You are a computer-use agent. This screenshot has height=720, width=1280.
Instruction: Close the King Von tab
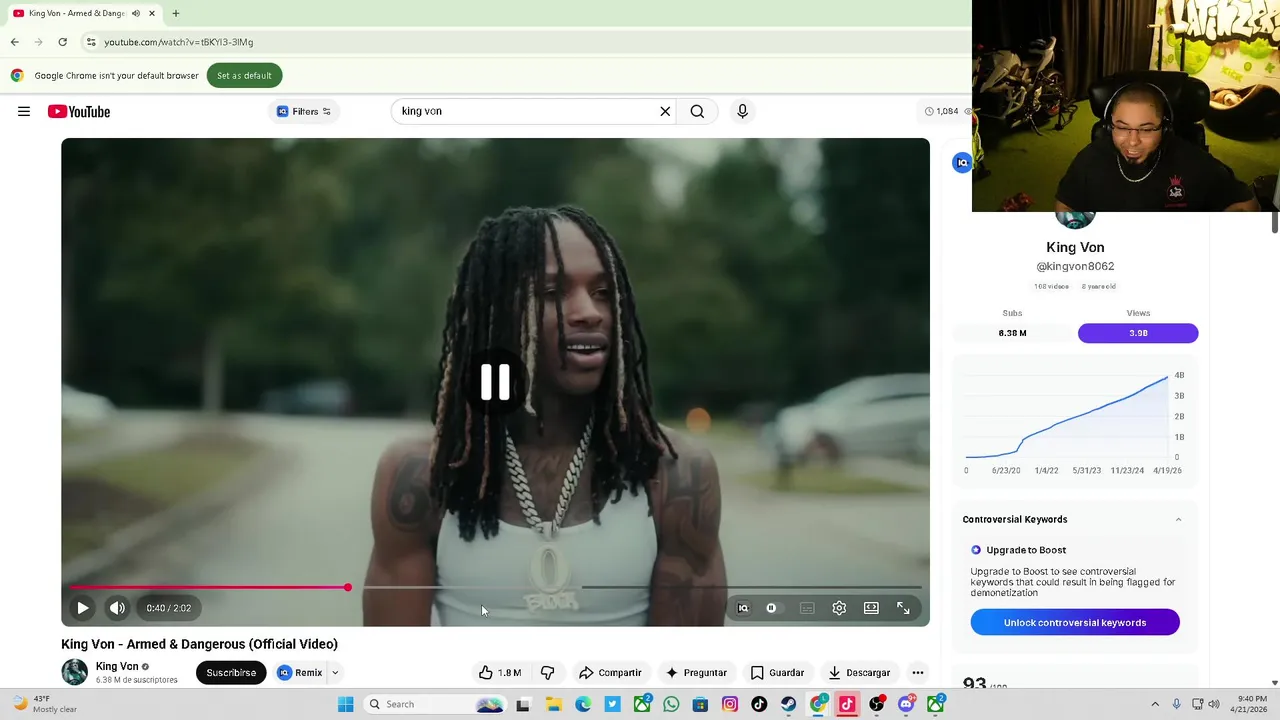point(152,13)
